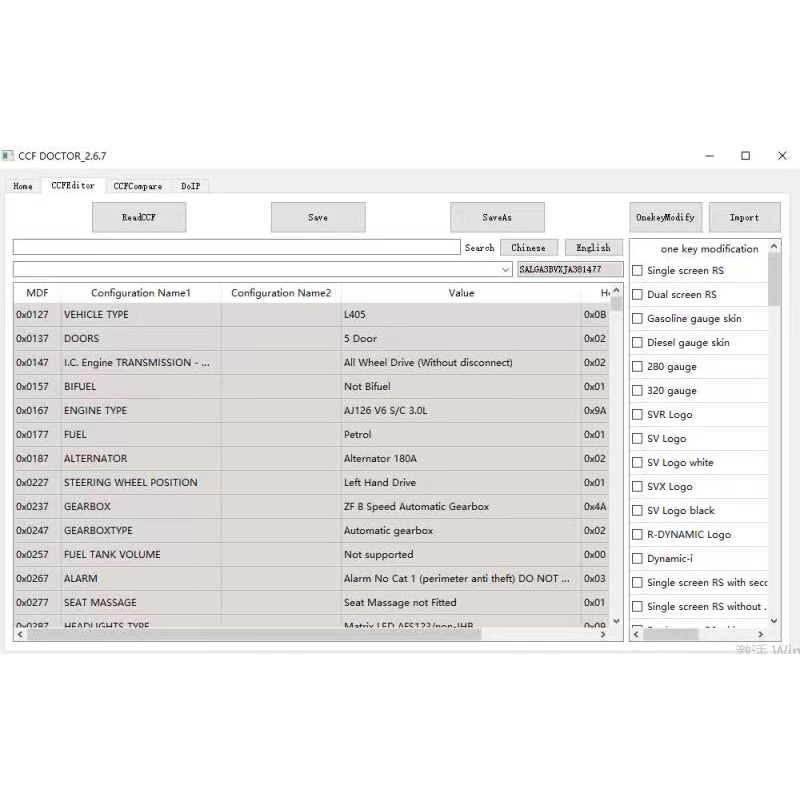Screen dimensions: 800x800
Task: Click one key modification list scroll up arrow
Action: (x=774, y=246)
